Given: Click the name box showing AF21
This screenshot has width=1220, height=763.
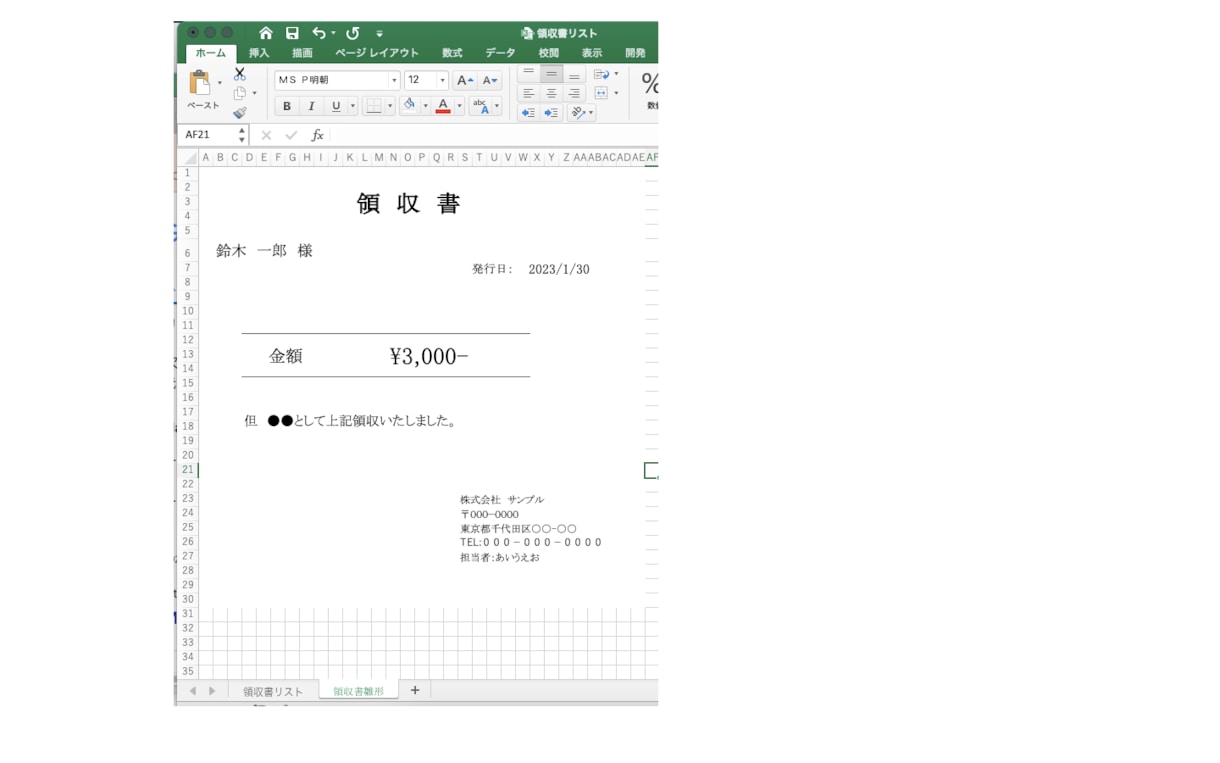Looking at the screenshot, I should coord(208,135).
